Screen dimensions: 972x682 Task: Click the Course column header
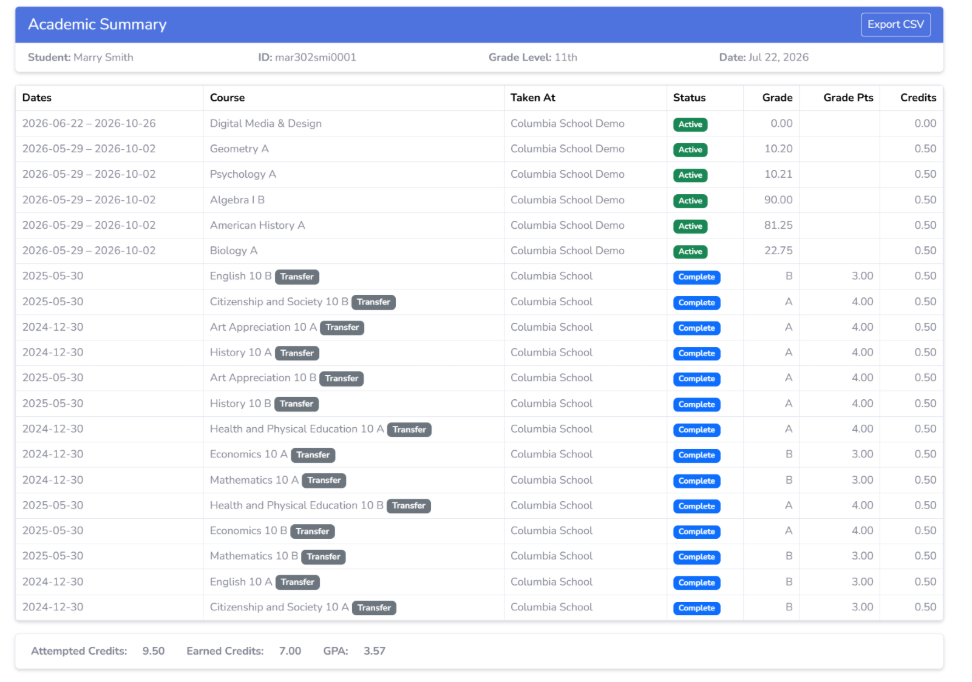click(x=227, y=97)
